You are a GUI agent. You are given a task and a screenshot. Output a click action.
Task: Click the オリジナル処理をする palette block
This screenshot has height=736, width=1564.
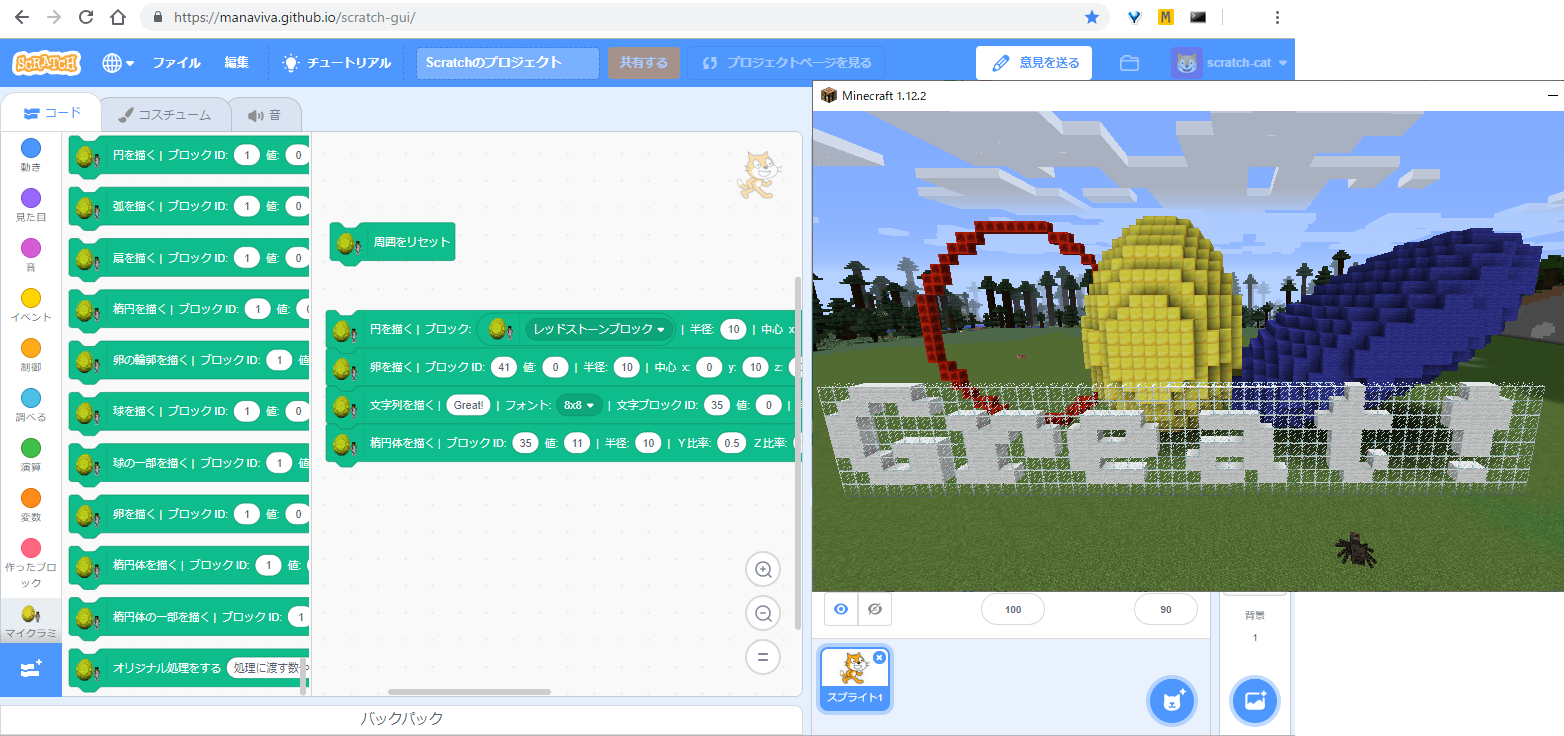(x=188, y=667)
